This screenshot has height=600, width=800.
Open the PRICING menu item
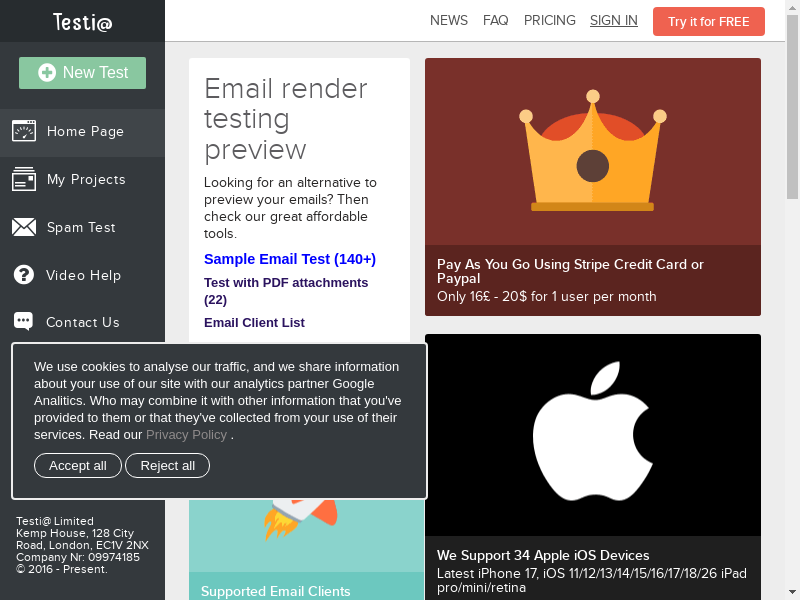(x=549, y=20)
